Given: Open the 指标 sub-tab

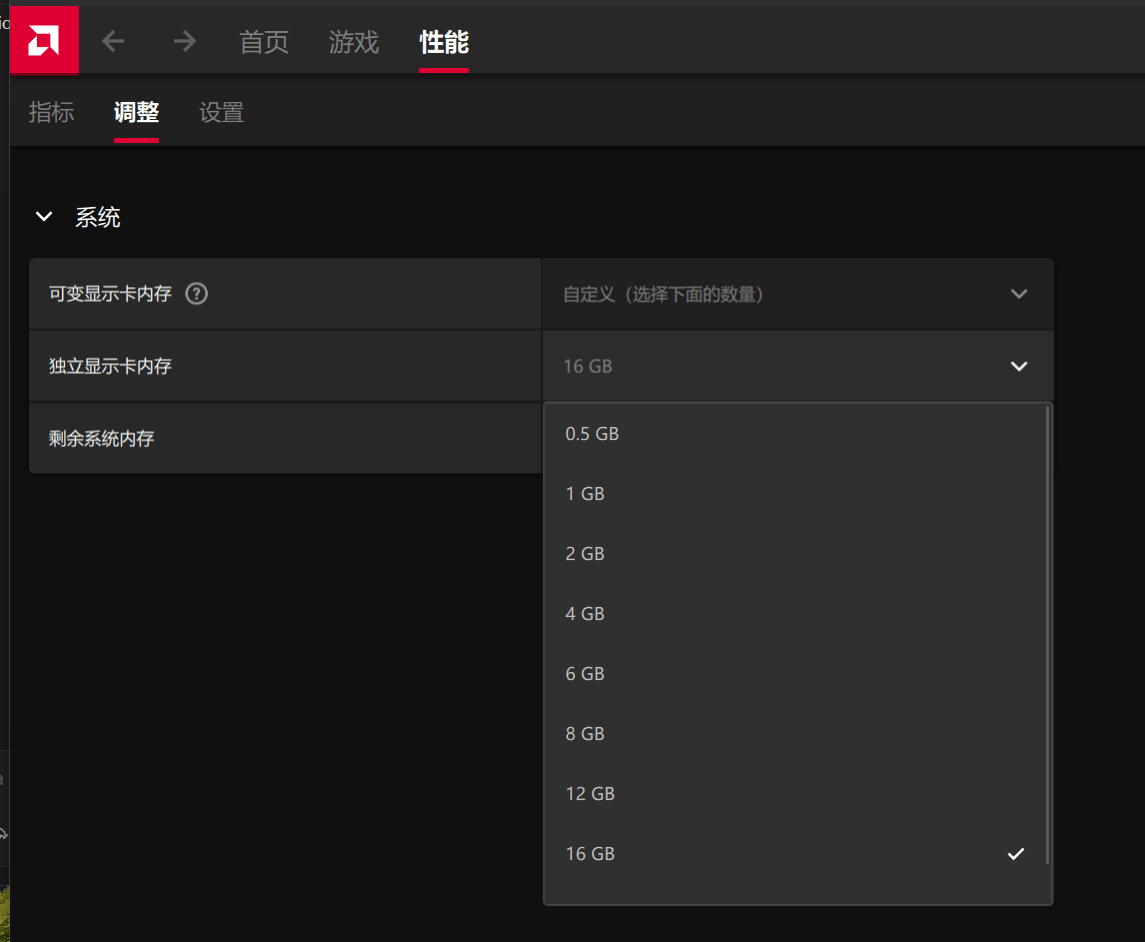Looking at the screenshot, I should 52,112.
